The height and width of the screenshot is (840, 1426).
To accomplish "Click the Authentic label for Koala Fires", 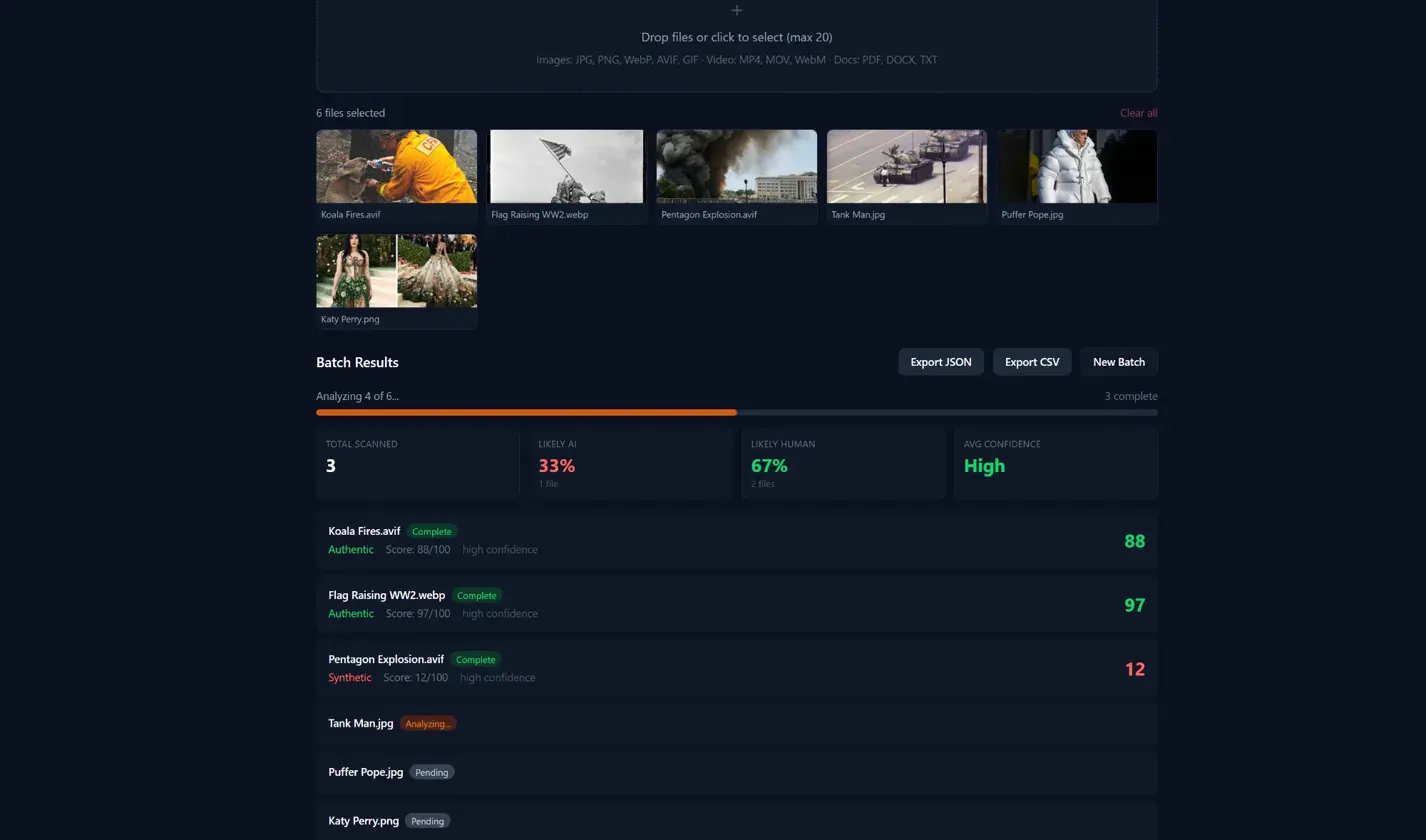I will [x=351, y=550].
